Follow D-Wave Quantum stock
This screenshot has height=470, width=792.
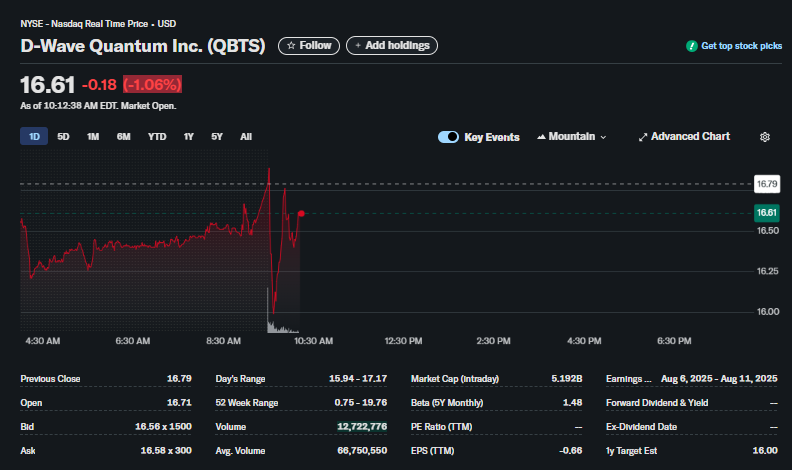[309, 45]
